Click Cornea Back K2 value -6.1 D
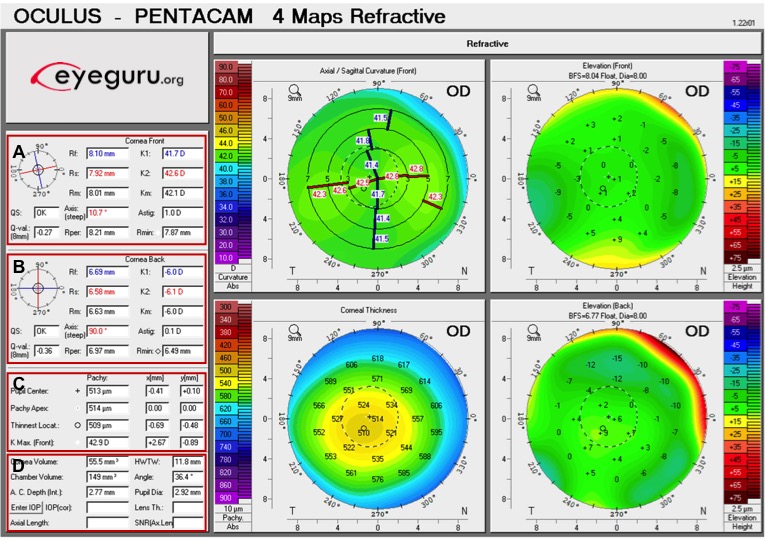The image size is (765, 541). (x=182, y=292)
